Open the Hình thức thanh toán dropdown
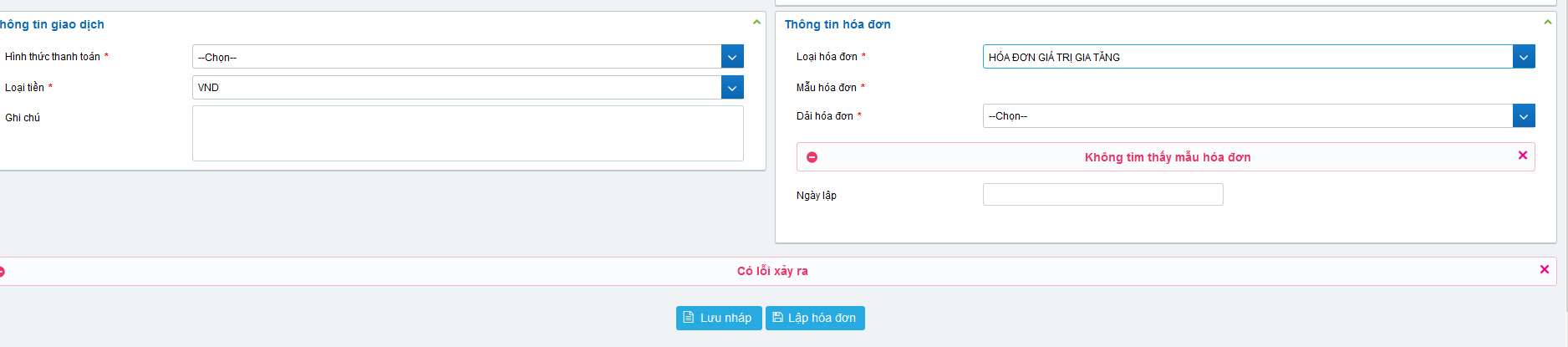This screenshot has width=1568, height=347. pyautogui.click(x=731, y=57)
